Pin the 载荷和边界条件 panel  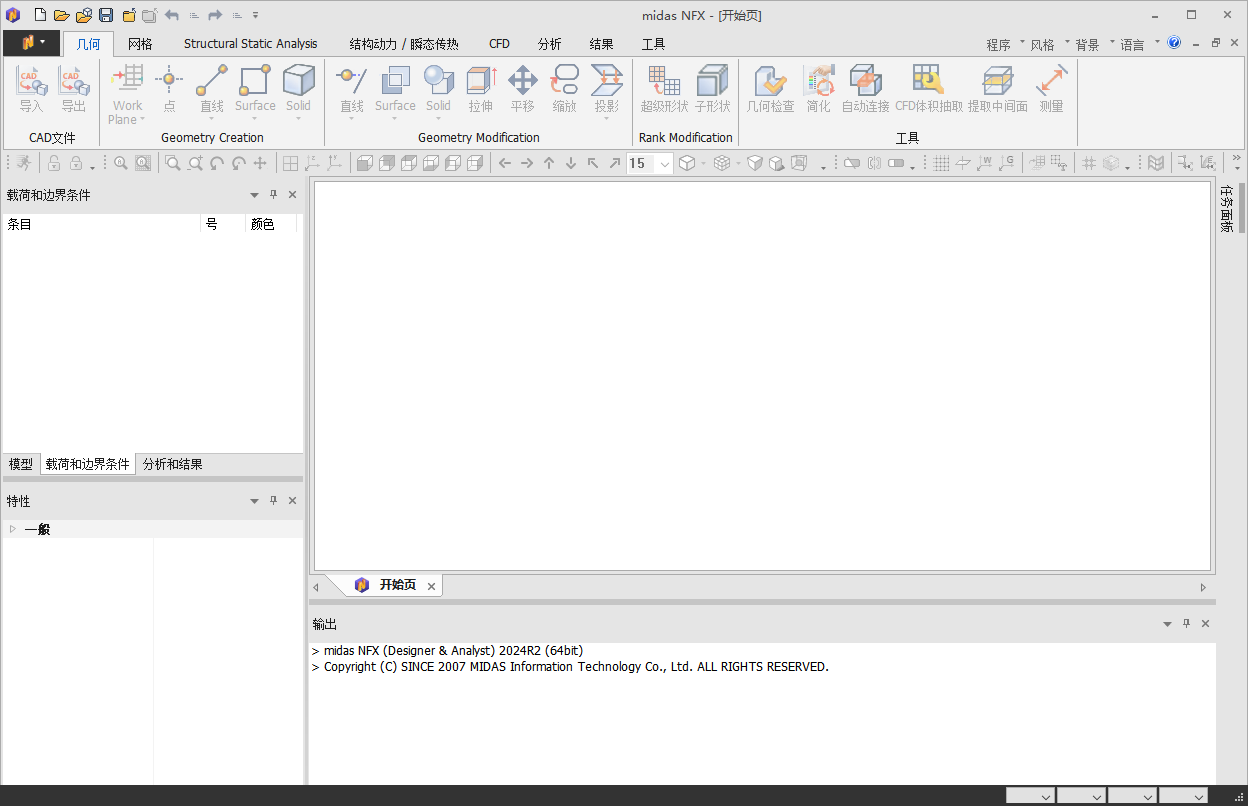[x=274, y=195]
